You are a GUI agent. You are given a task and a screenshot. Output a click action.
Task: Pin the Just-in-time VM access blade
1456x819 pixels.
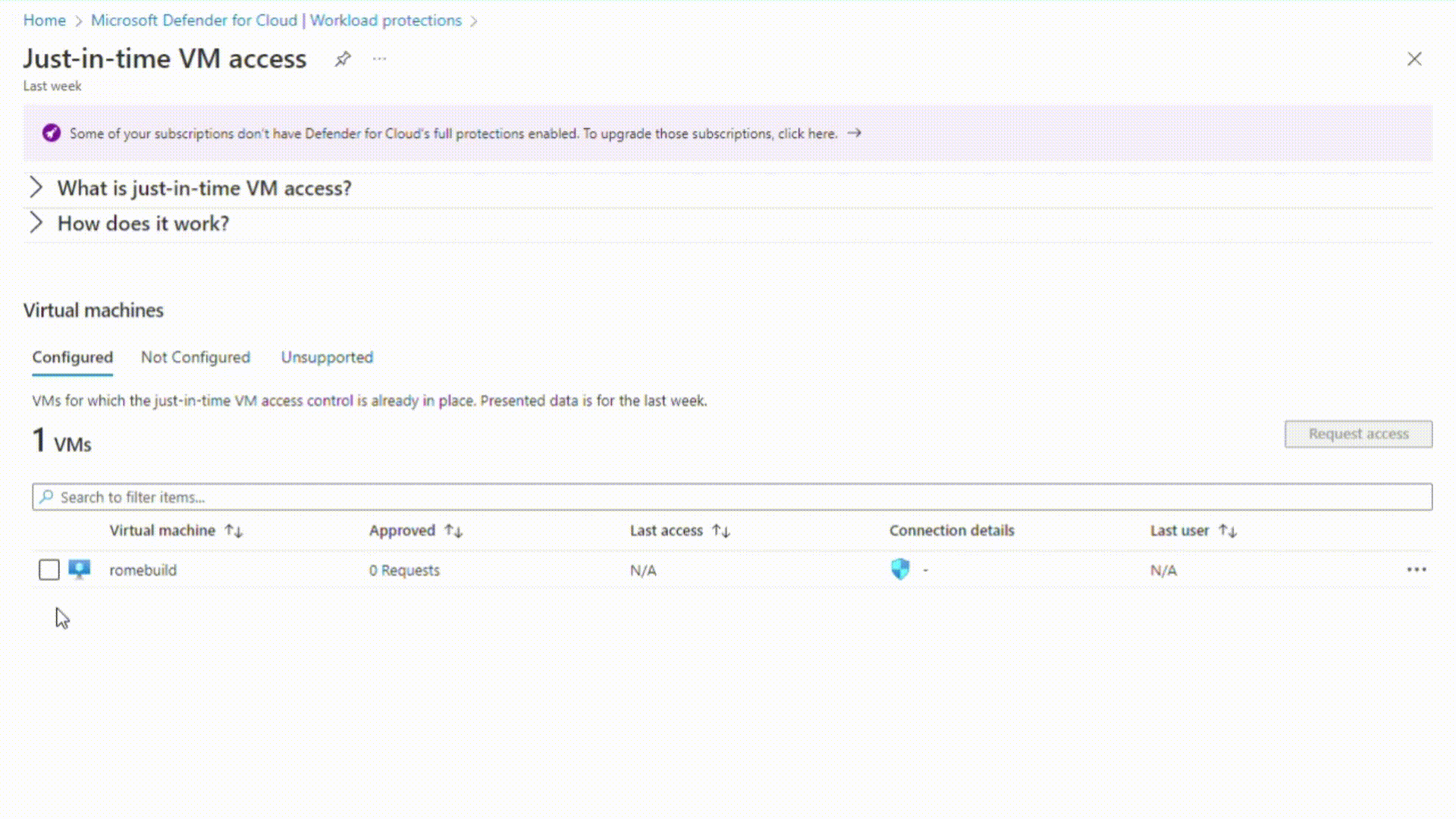[x=343, y=59]
